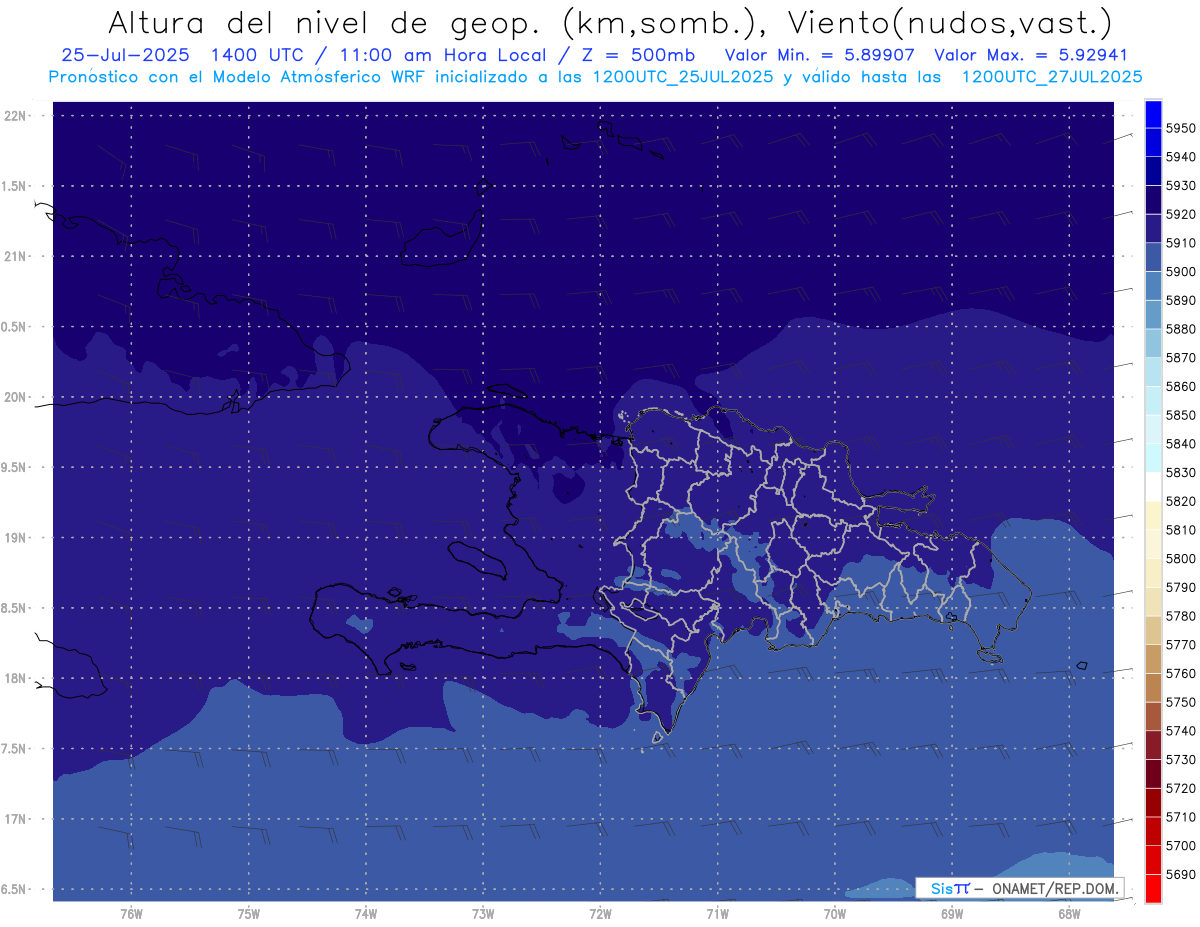Pick the legend color between 5940 and 5950
Screen dimensions: 1200x927
click(x=1153, y=143)
